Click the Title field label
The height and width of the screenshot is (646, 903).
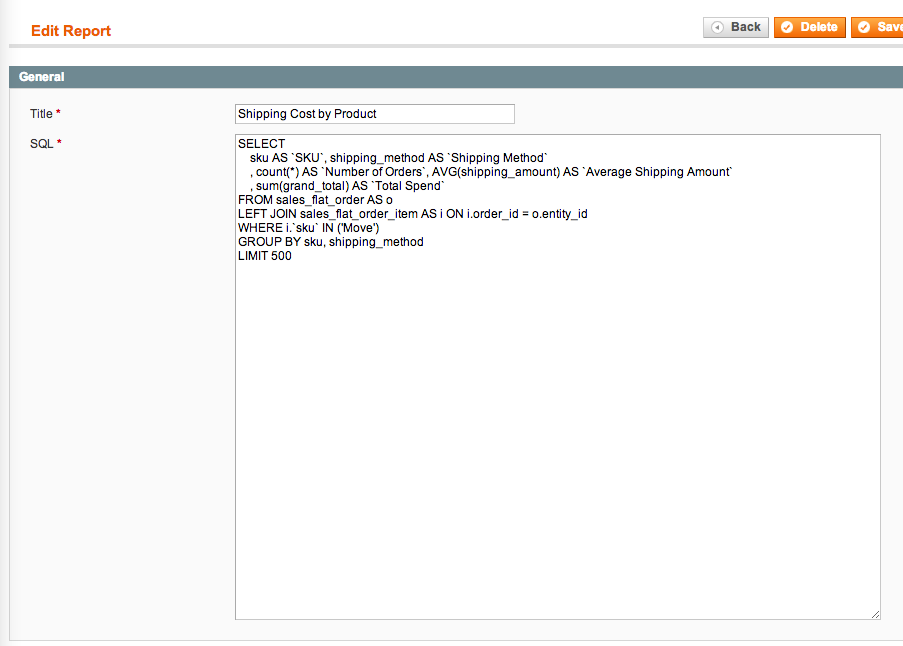41,114
